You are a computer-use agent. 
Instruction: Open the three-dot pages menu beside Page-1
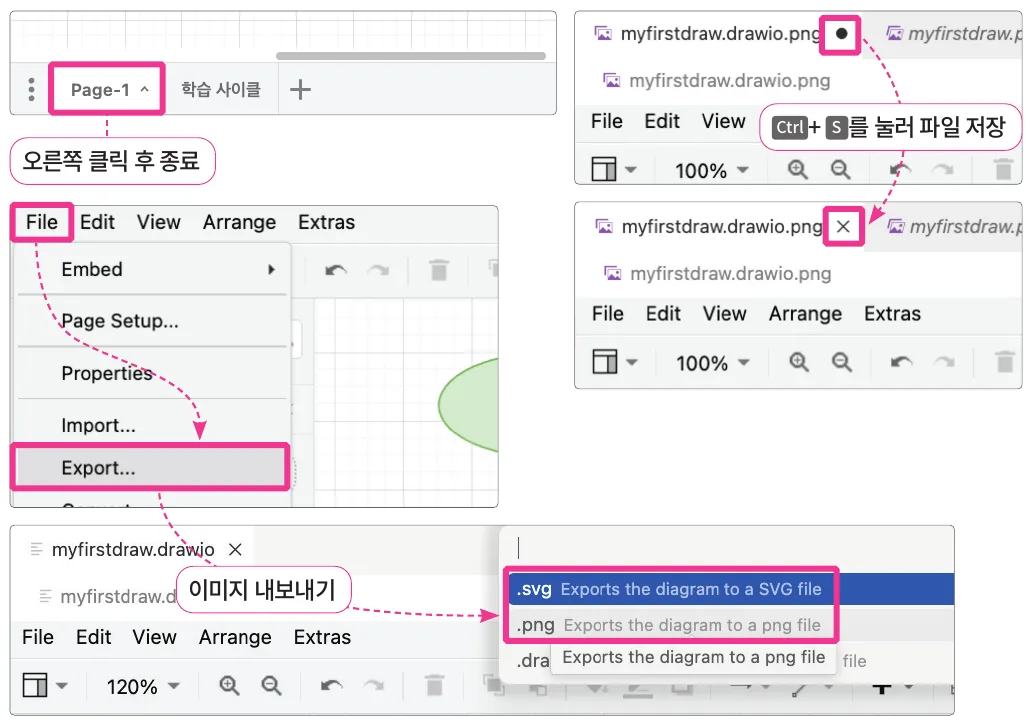coord(31,90)
